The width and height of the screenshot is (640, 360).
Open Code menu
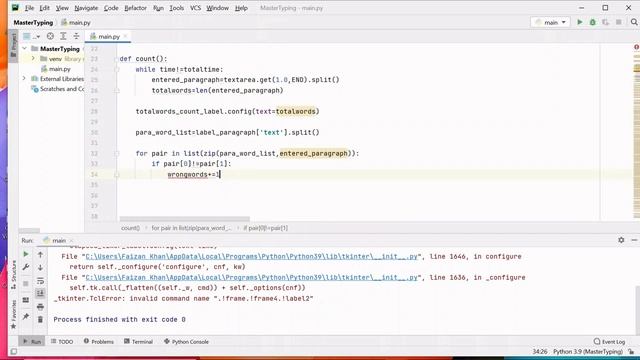(111, 8)
